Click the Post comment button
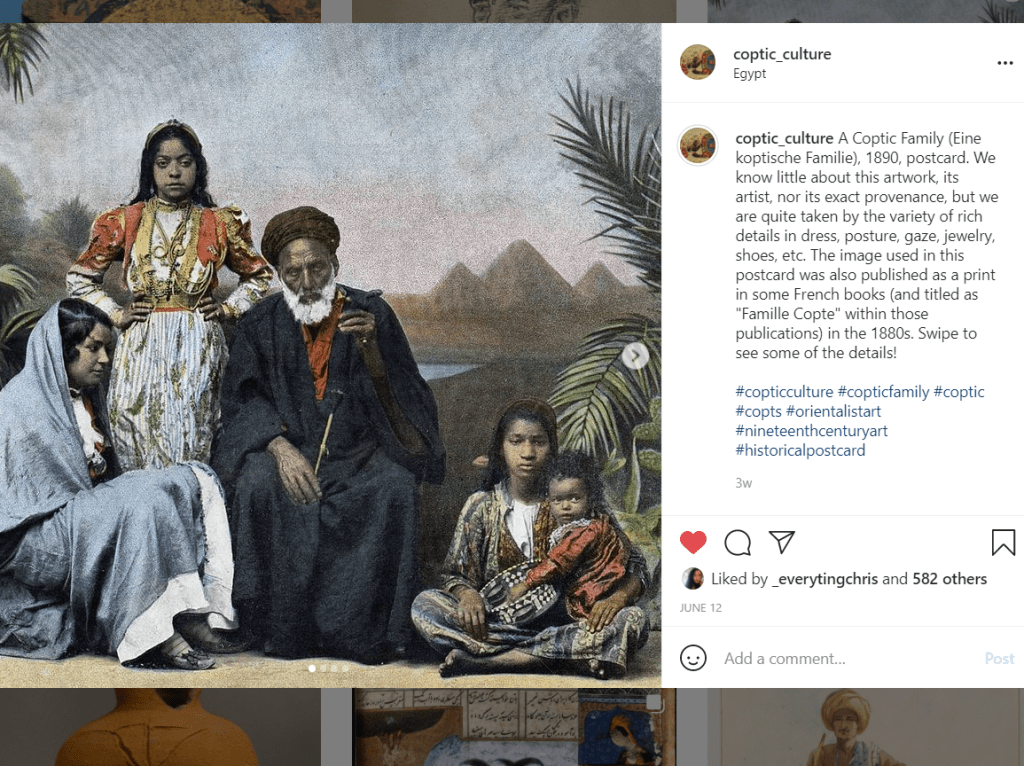Screen dimensions: 1024x766 pos(999,658)
